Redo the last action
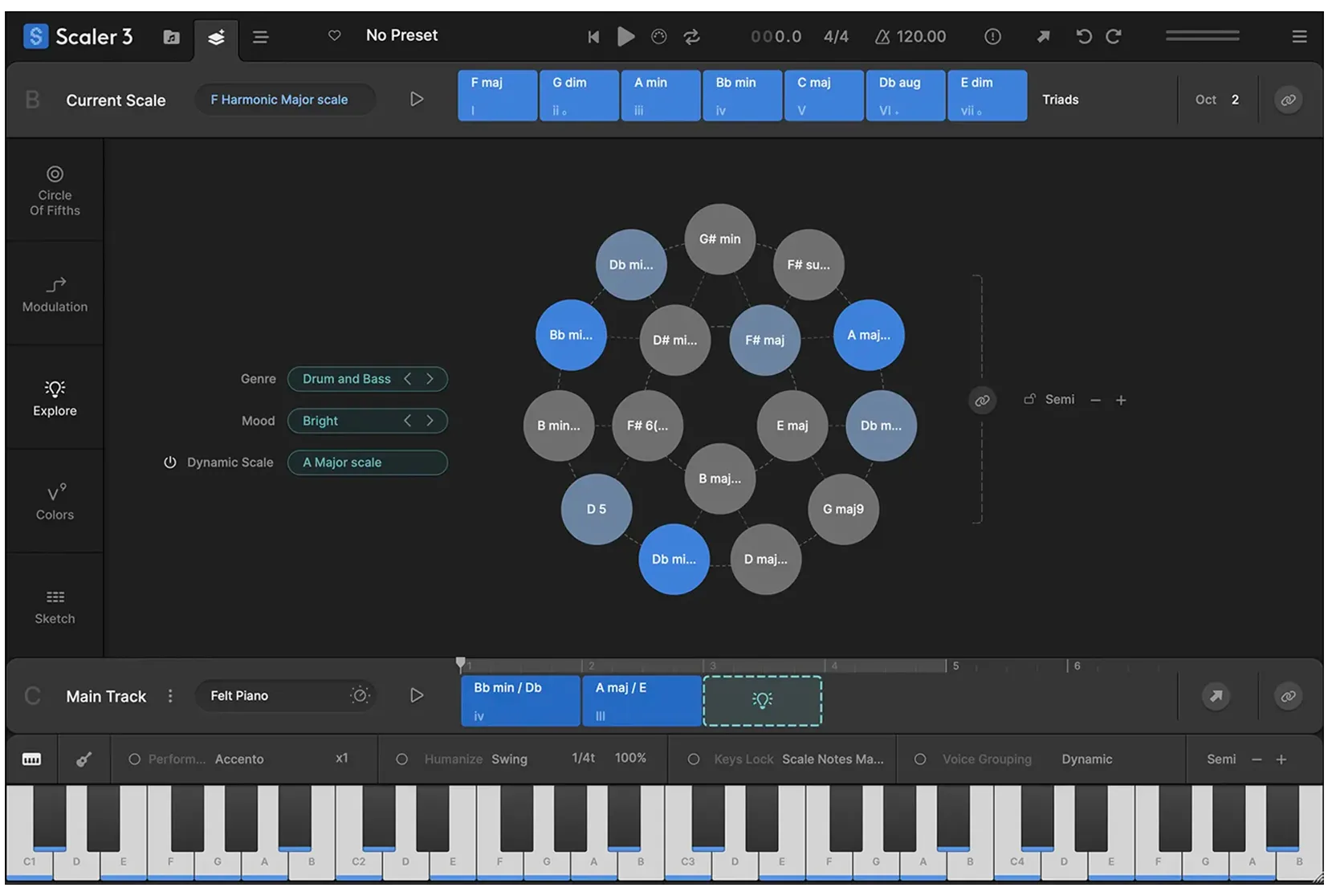1328x896 pixels. 1113,37
